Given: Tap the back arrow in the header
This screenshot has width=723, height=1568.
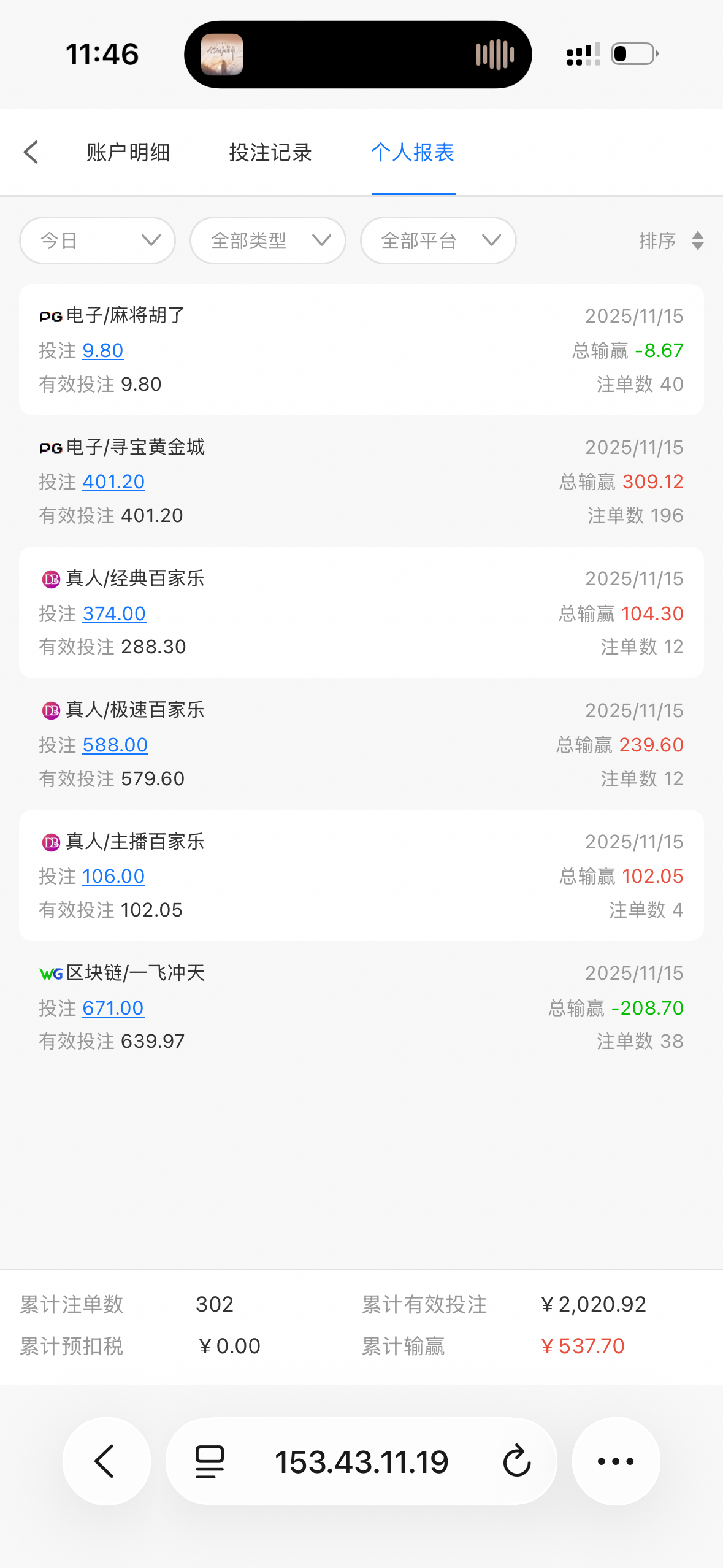Looking at the screenshot, I should (x=31, y=152).
